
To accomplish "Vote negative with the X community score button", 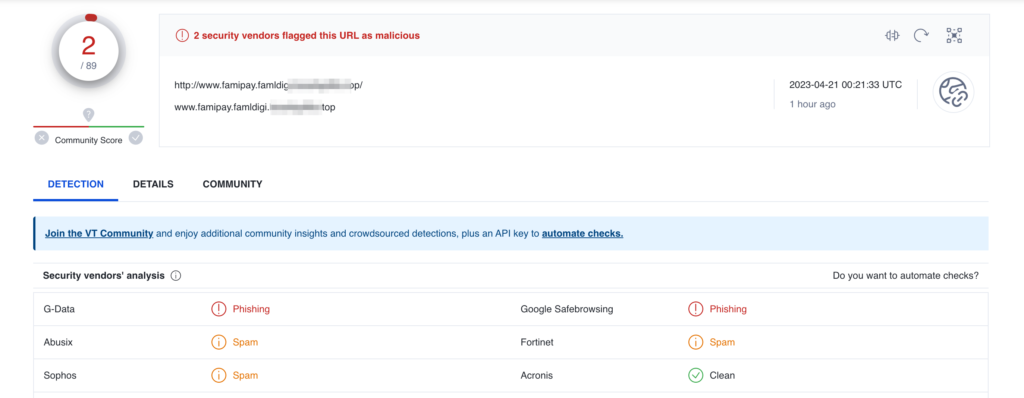I will click(42, 138).
